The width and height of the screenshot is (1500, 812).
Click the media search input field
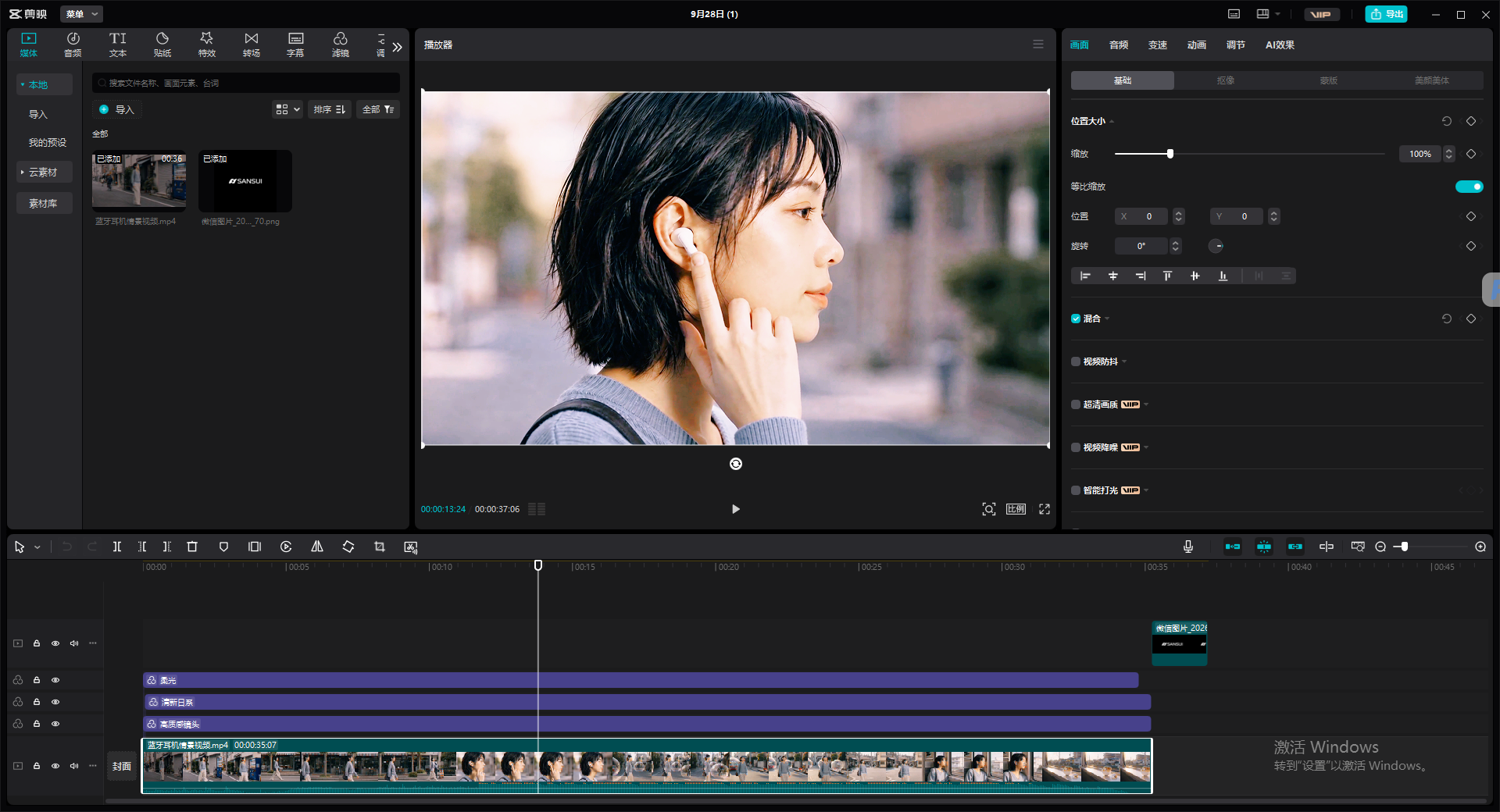pyautogui.click(x=246, y=83)
